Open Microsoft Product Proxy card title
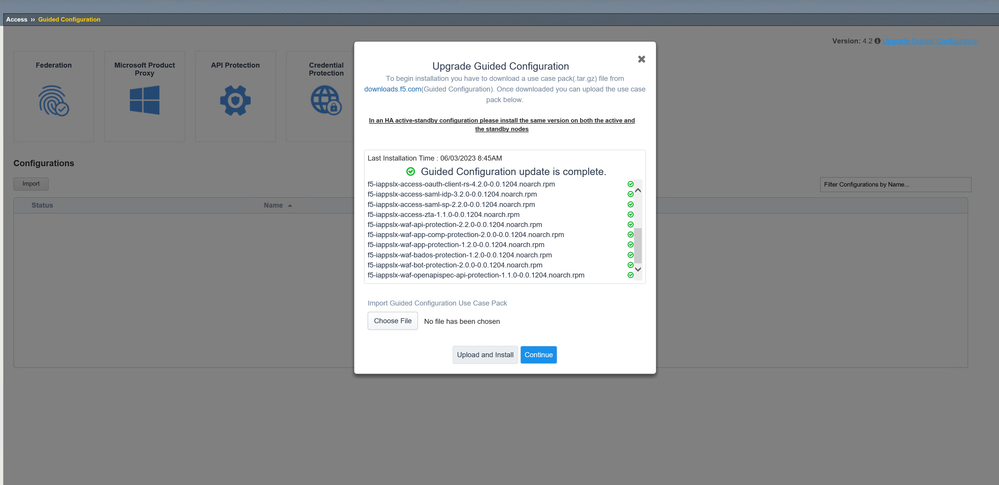 (x=145, y=69)
